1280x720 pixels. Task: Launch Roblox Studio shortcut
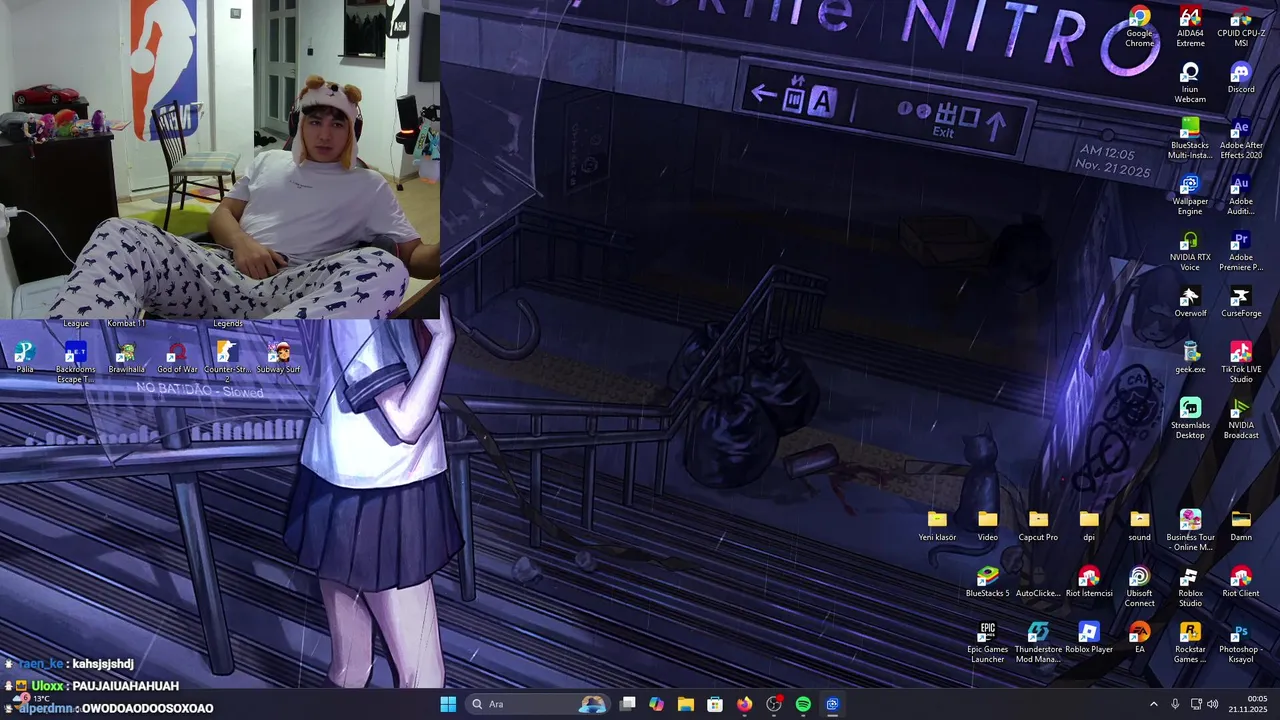pyautogui.click(x=1190, y=587)
